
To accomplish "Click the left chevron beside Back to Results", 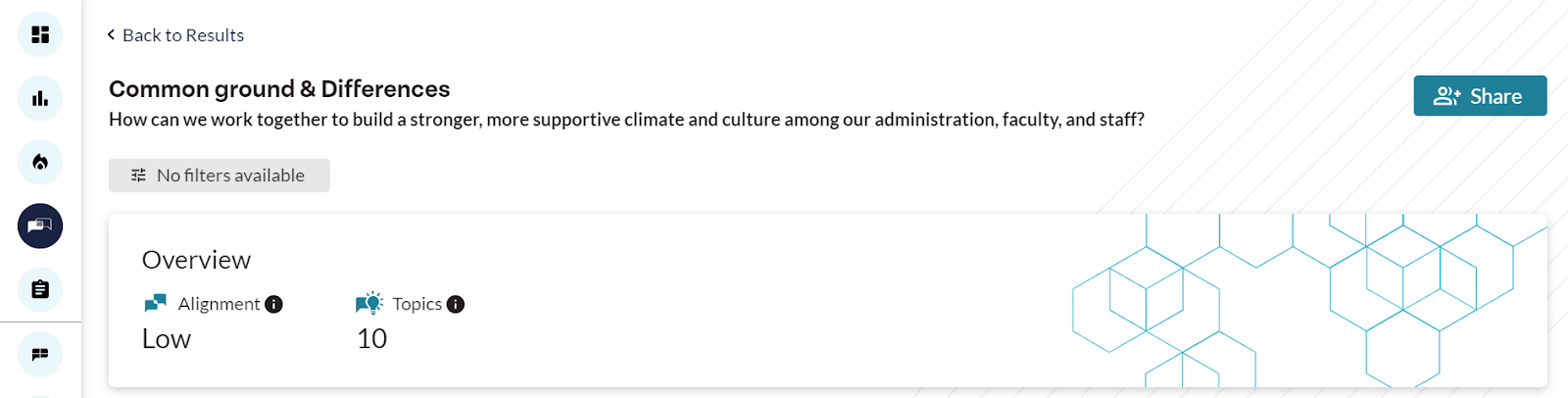I will coord(111,34).
